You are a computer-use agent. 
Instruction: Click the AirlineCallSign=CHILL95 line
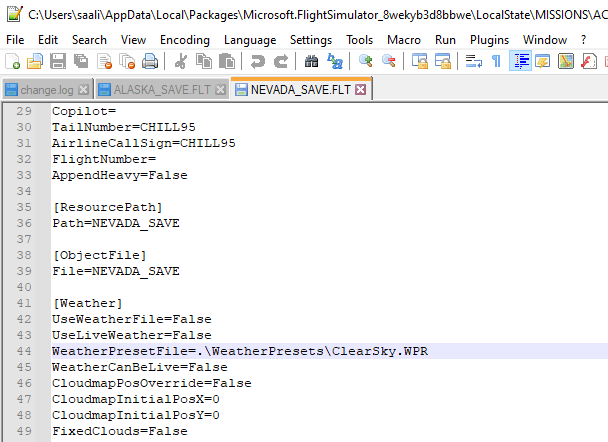(x=144, y=143)
